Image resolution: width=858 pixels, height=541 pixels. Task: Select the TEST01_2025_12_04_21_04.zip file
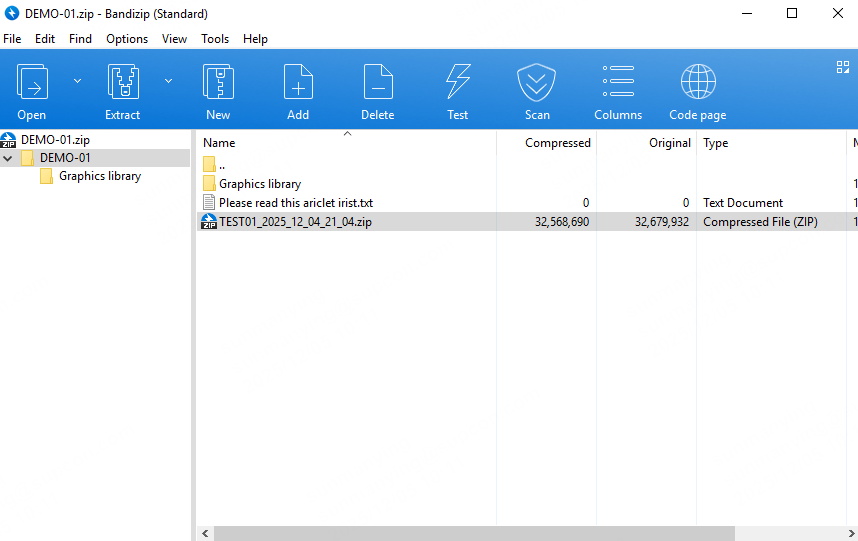pos(295,222)
